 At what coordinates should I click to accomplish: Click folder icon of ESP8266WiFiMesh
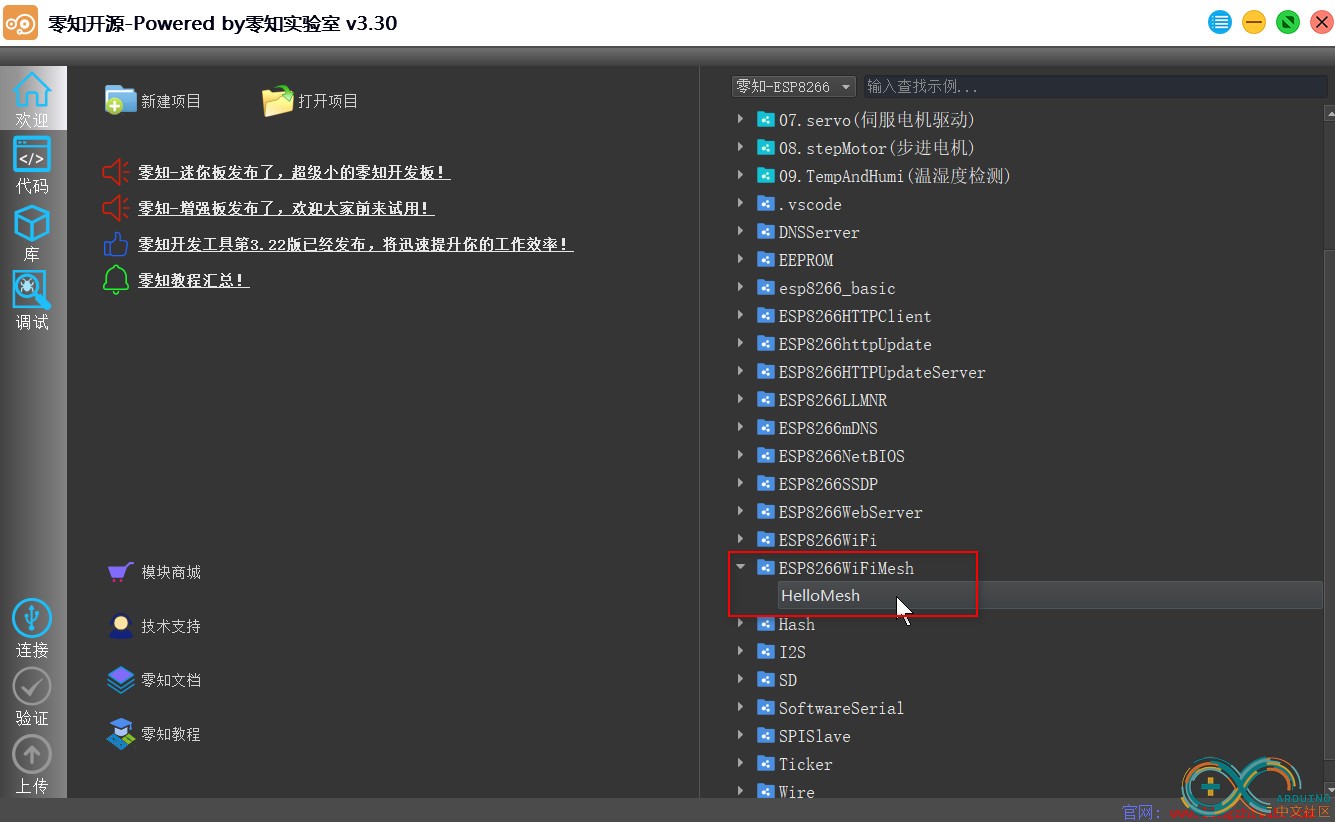pyautogui.click(x=766, y=567)
